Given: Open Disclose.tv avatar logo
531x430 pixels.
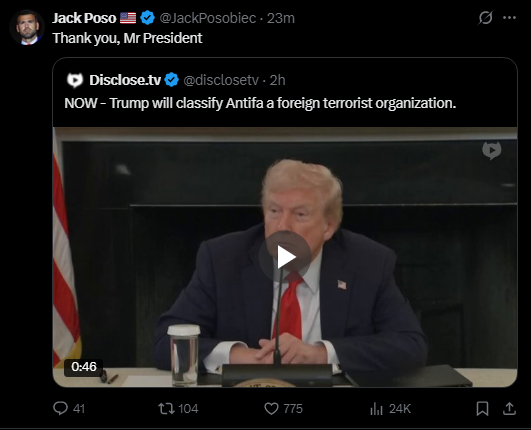Looking at the screenshot, I should (x=75, y=80).
